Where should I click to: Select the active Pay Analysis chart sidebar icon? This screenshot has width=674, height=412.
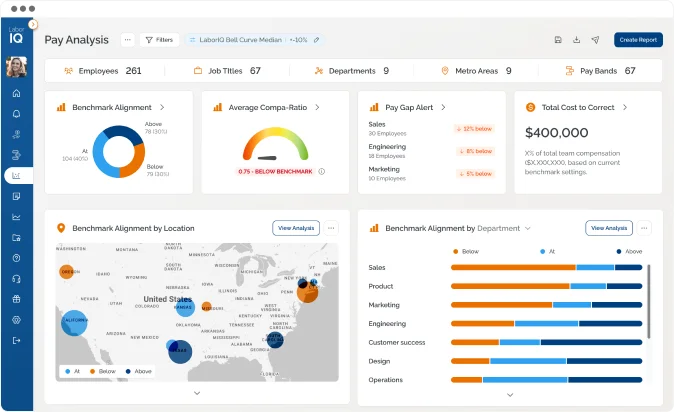[16, 175]
